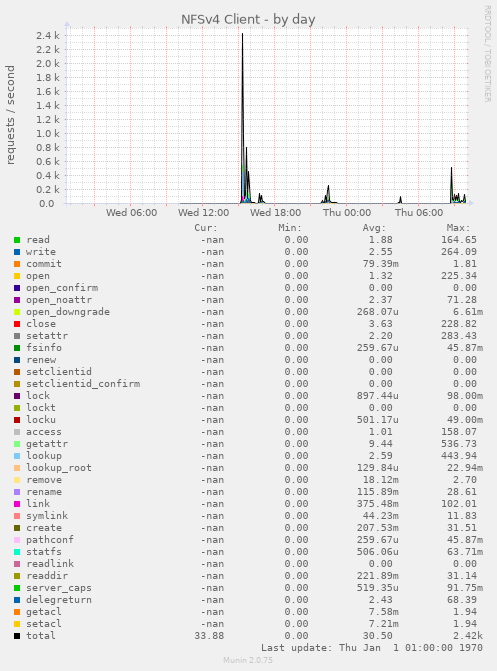
Task: Select the 'server_caps' legend label
Action: [59, 588]
